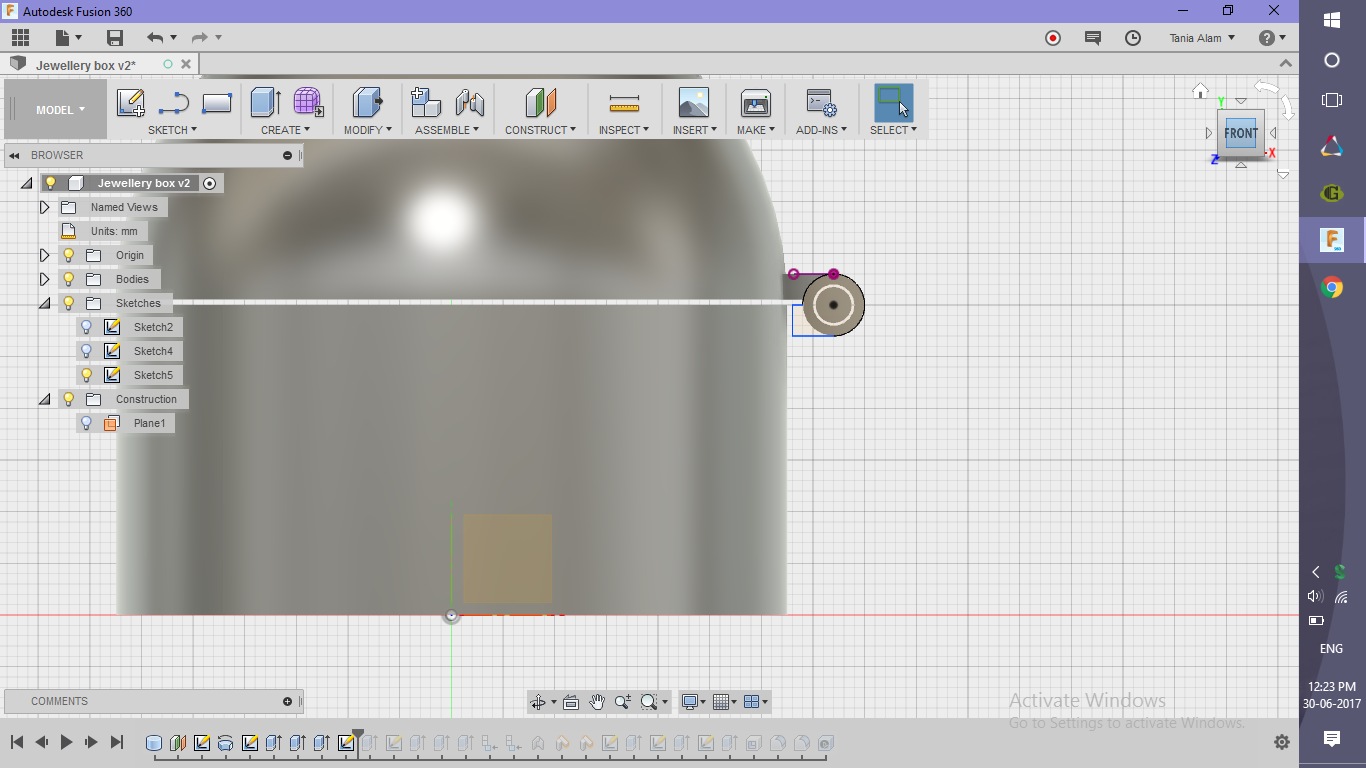
Task: Toggle Jewellery box v2 root visibility bulb
Action: [x=50, y=183]
